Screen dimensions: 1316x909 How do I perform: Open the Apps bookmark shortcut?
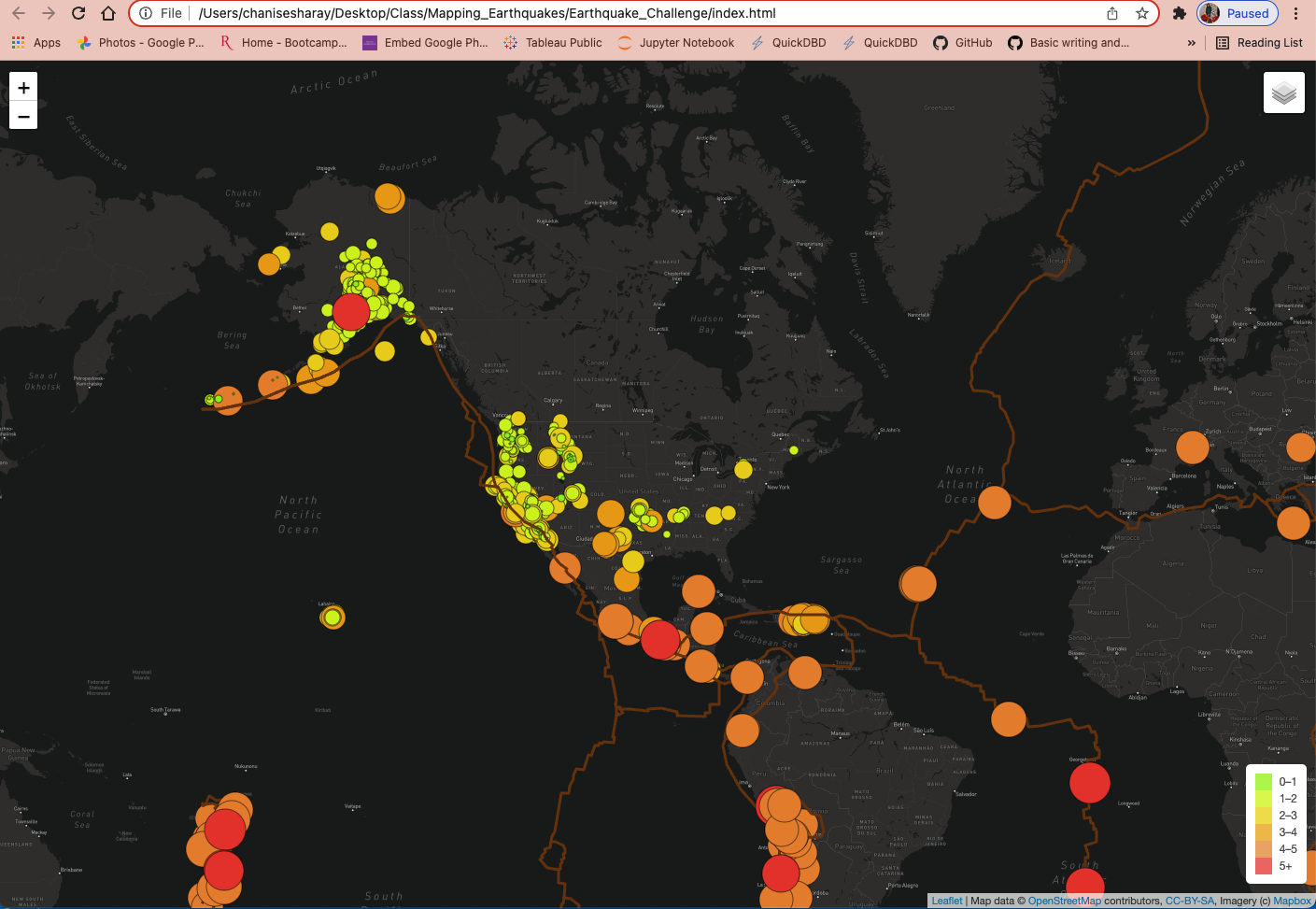click(x=35, y=42)
